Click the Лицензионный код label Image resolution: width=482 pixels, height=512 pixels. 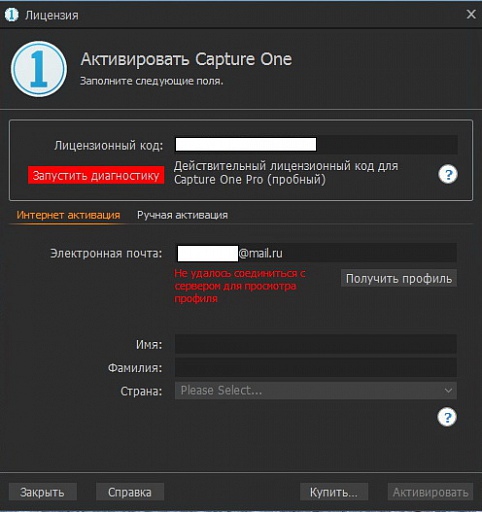(109, 146)
